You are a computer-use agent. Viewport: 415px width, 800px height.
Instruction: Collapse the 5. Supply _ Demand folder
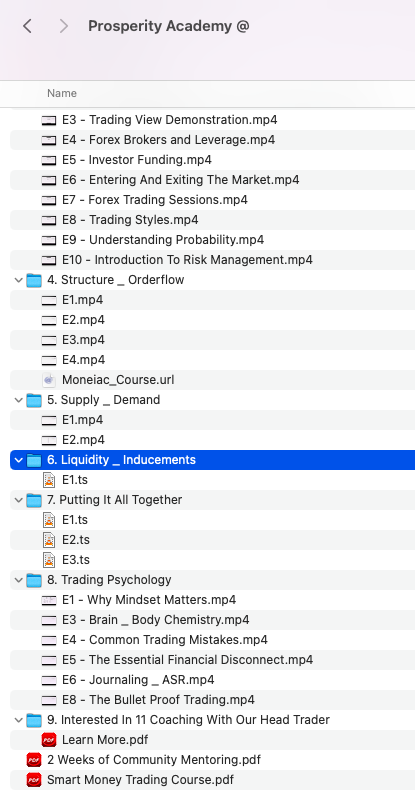coord(19,400)
